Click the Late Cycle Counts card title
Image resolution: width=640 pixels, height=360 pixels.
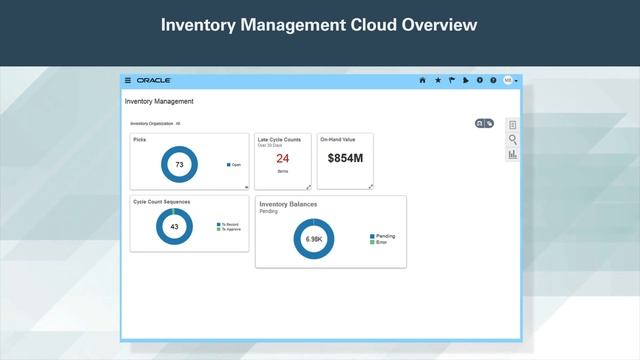pos(279,140)
